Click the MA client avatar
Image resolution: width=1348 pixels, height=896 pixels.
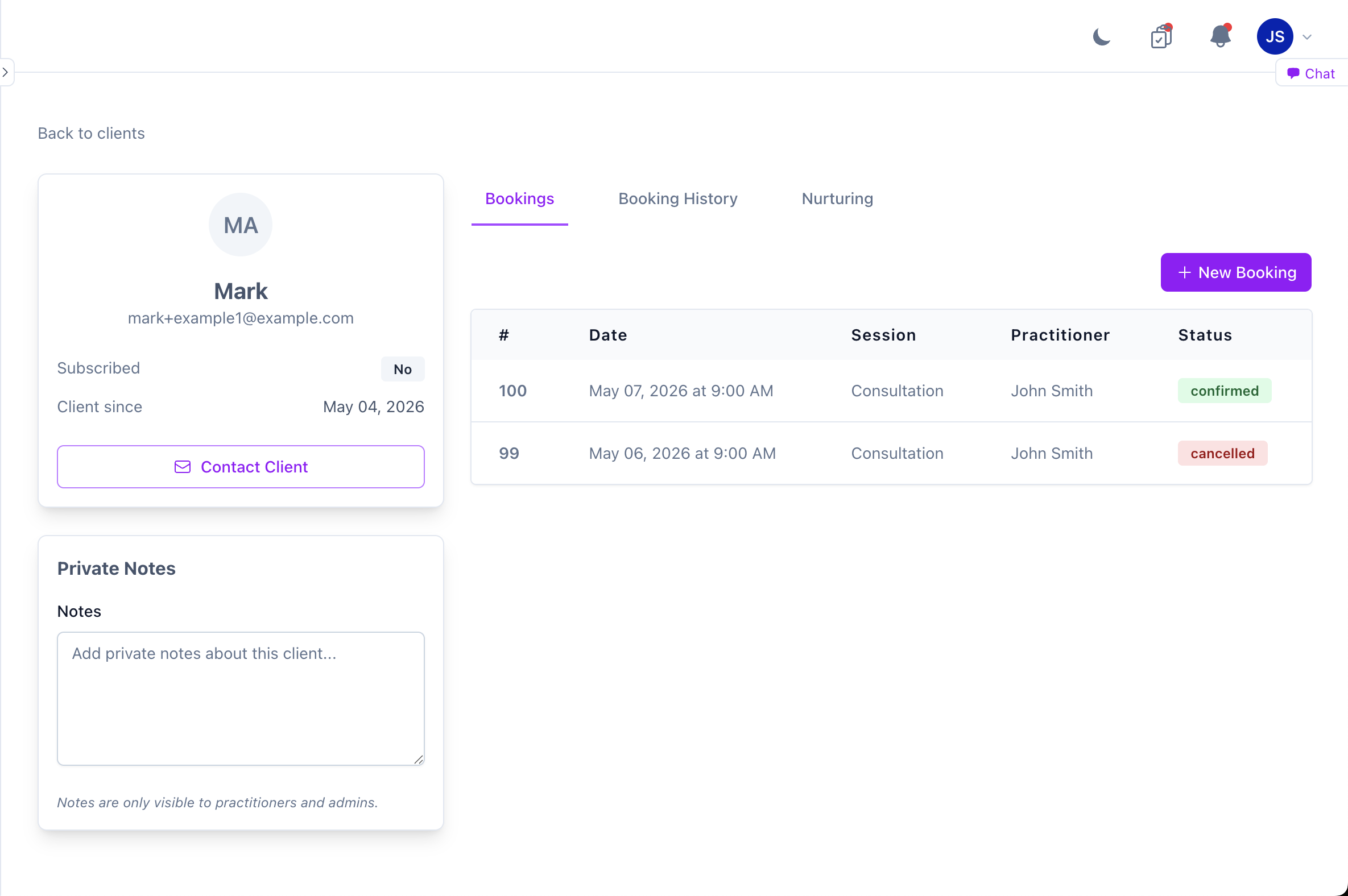(241, 225)
